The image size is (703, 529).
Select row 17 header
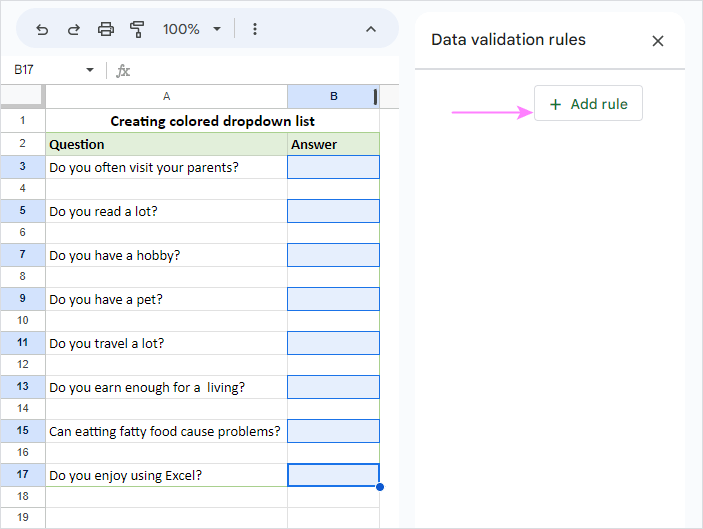[x=22, y=475]
